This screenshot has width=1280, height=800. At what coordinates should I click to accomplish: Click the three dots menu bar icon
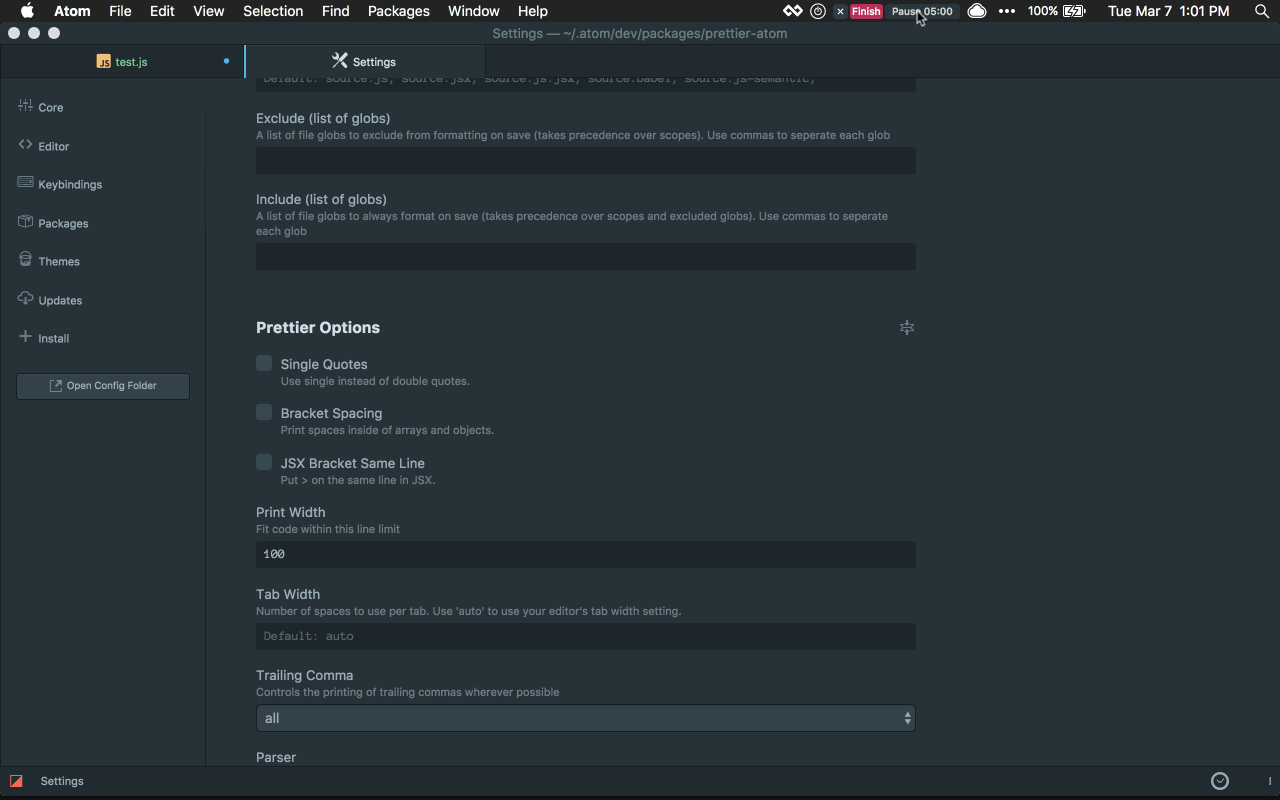click(1007, 11)
